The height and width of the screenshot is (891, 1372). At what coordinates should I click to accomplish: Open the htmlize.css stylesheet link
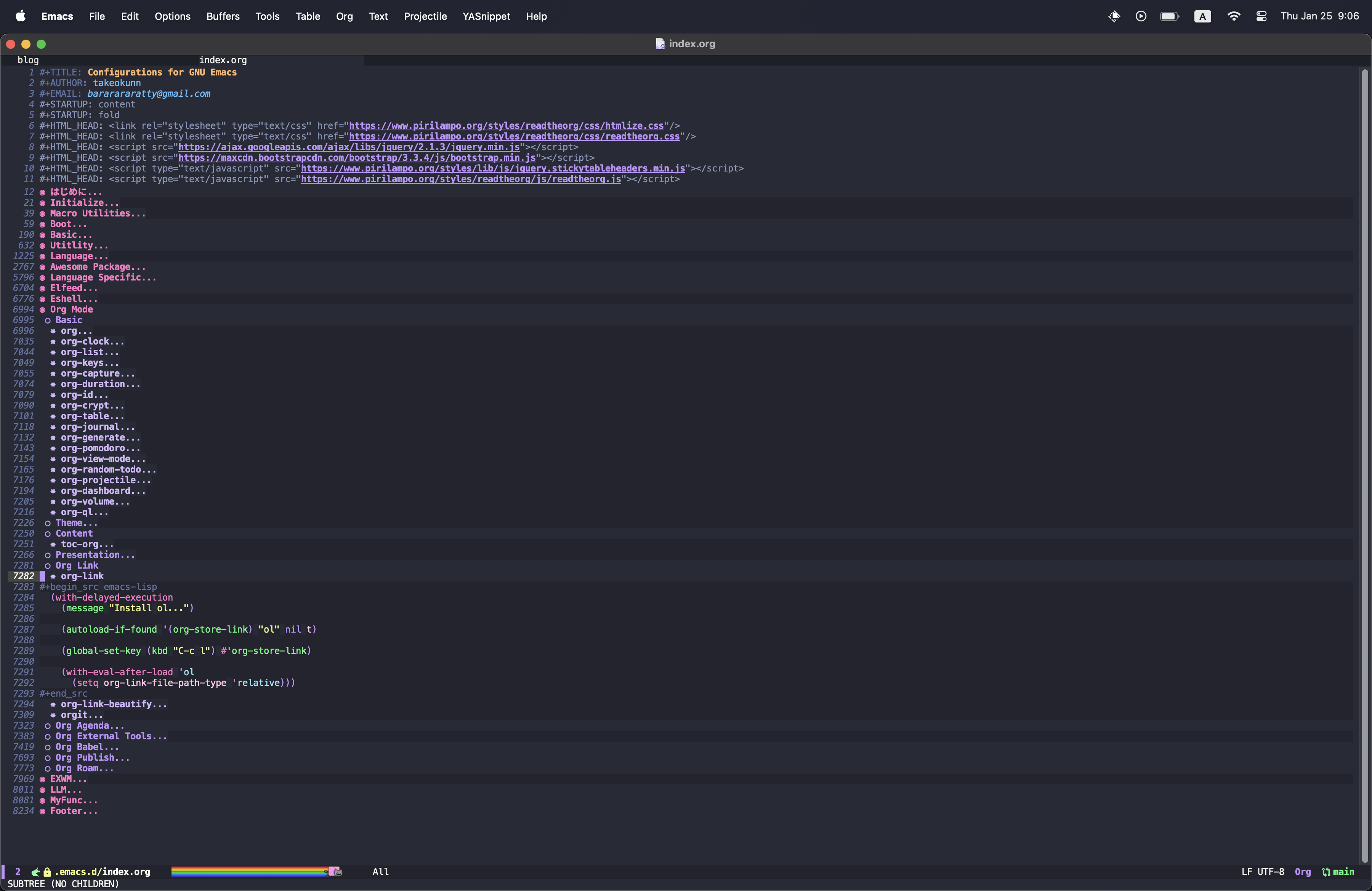[506, 126]
